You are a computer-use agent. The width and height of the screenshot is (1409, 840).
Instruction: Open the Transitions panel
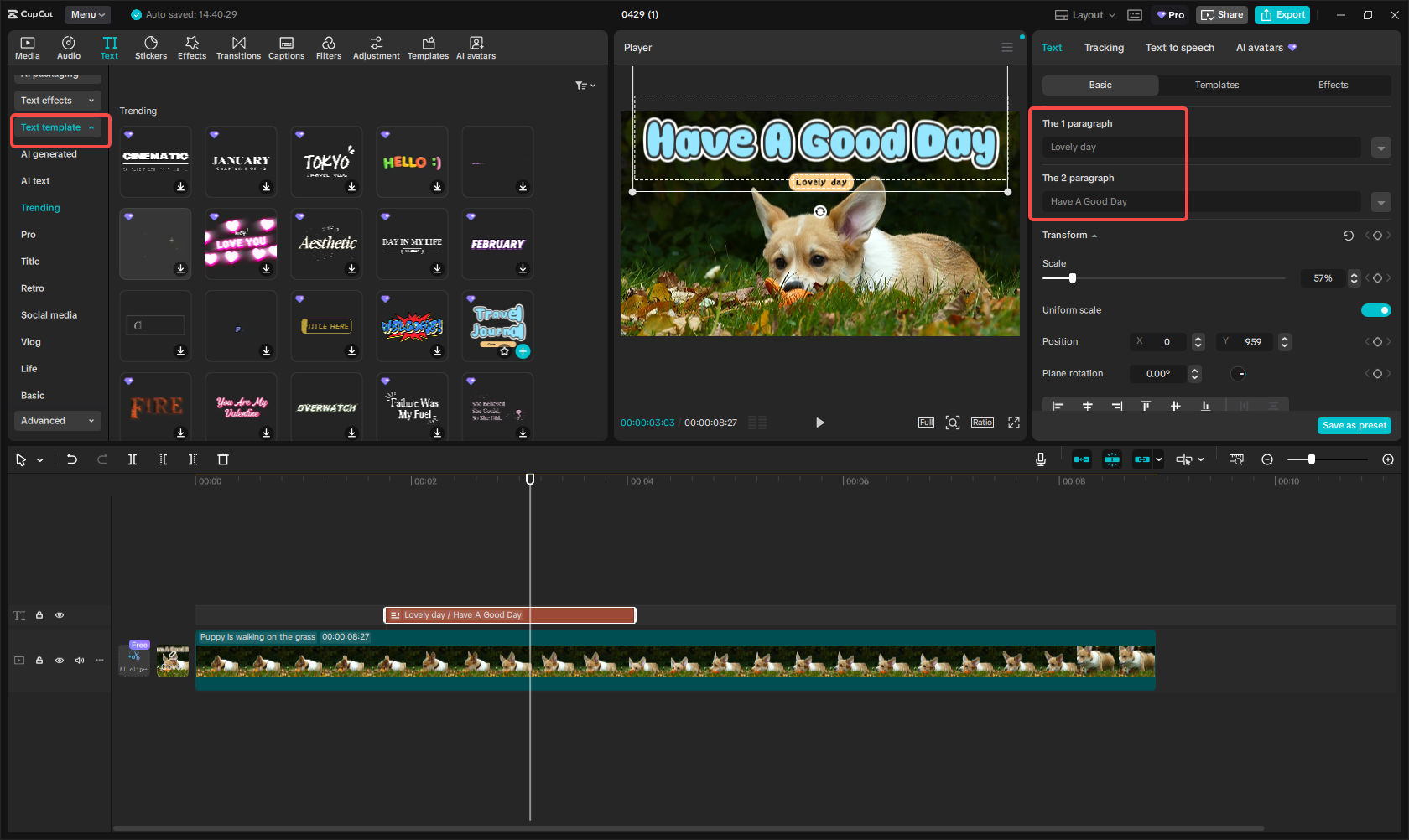pyautogui.click(x=238, y=48)
